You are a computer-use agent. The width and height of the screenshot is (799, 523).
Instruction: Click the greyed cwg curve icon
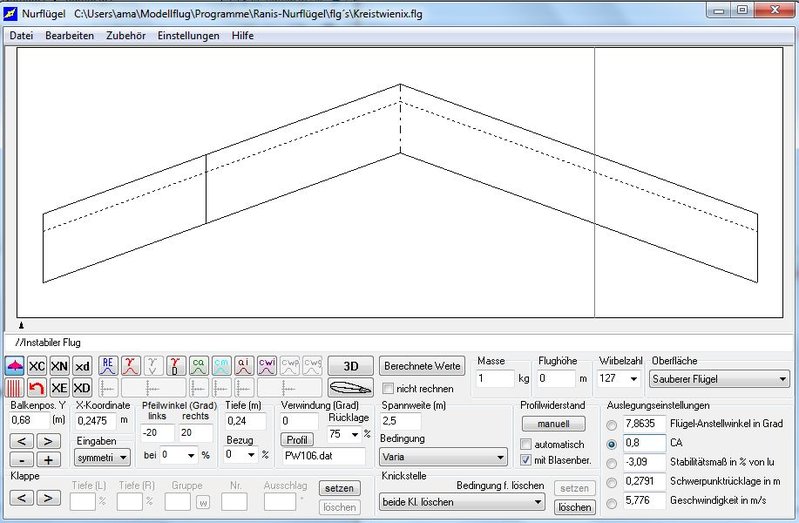coord(312,366)
